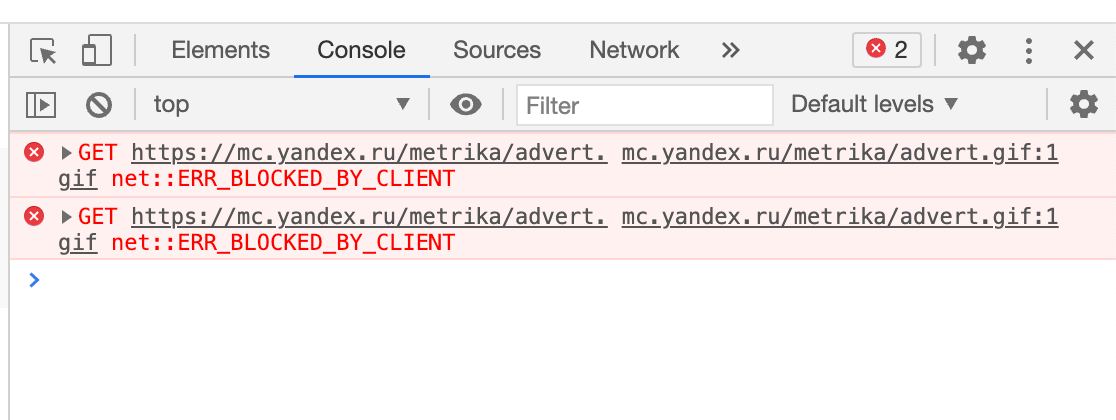Click the red error count badge
Image resolution: width=1116 pixels, height=420 pixels.
coord(887,50)
